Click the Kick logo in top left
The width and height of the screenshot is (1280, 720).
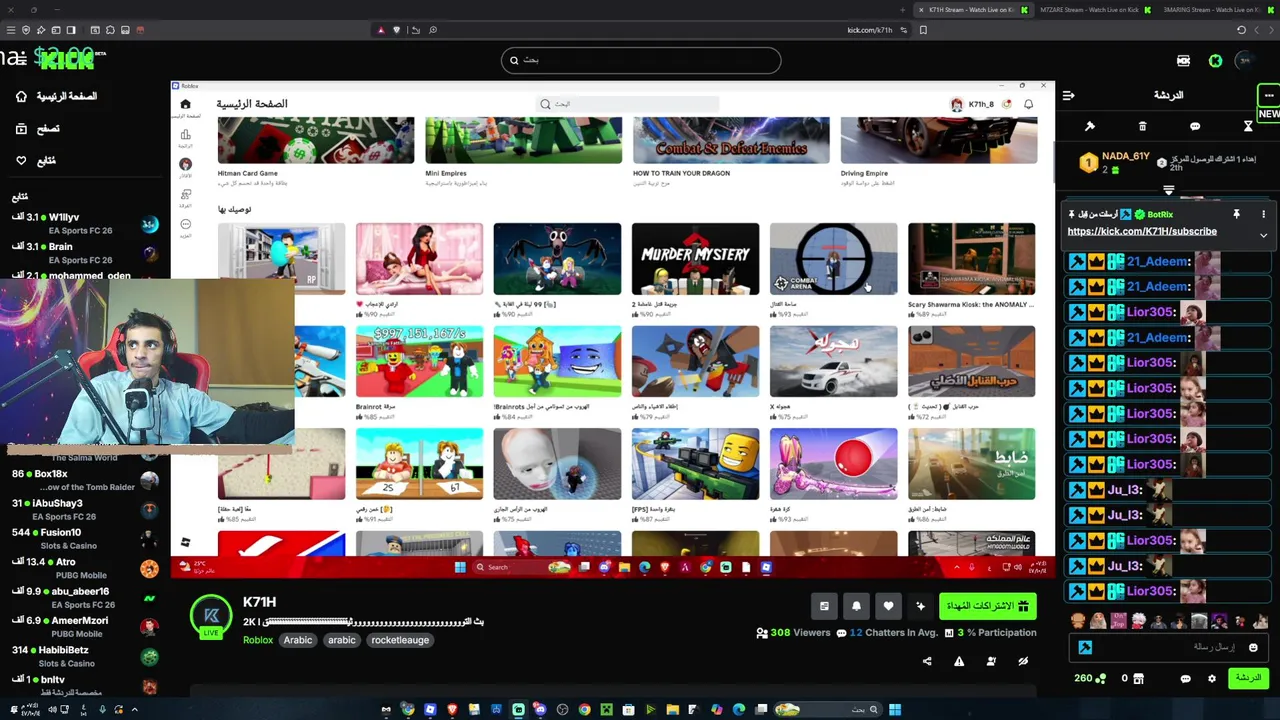tap(66, 60)
